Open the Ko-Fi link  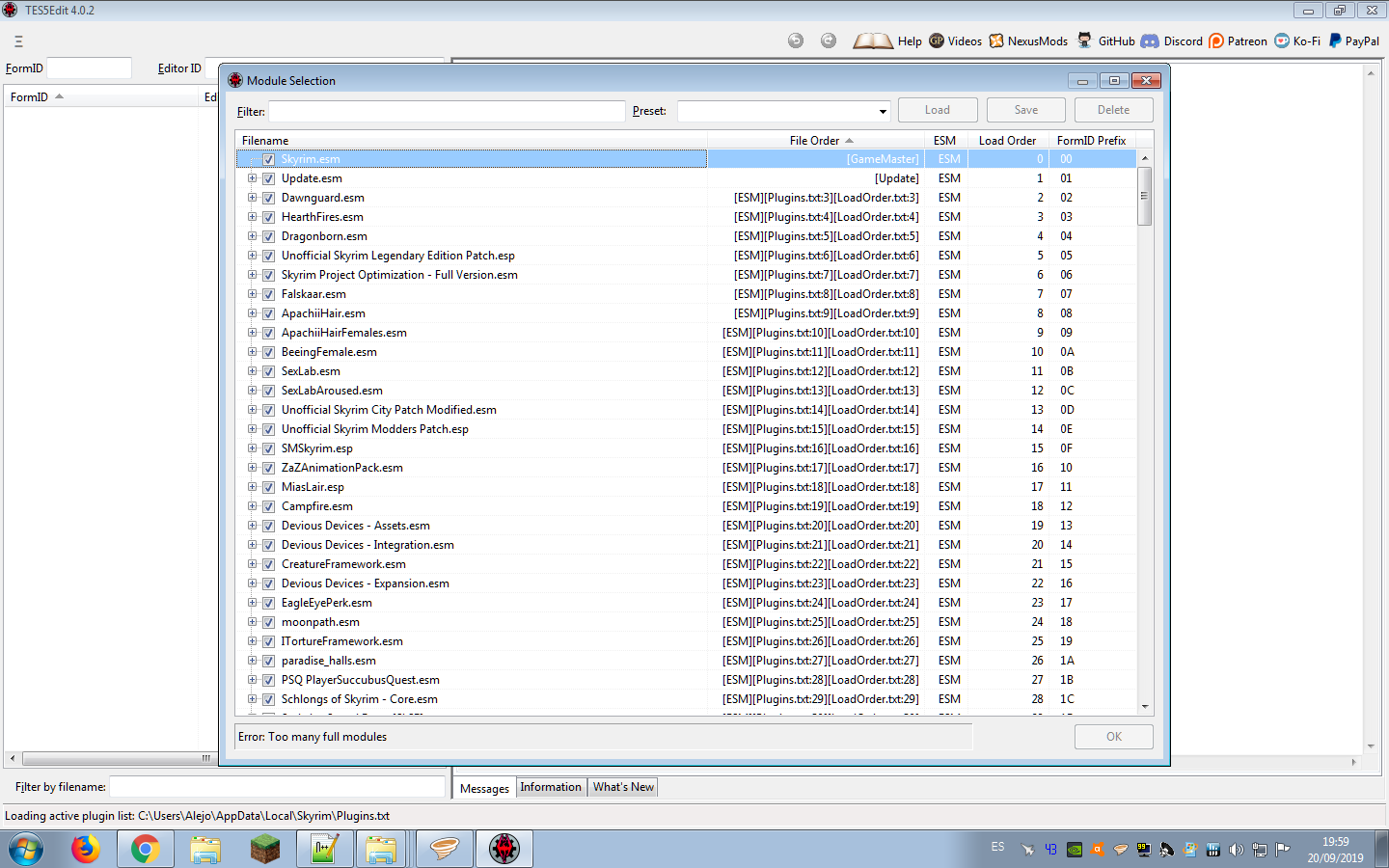(x=1297, y=41)
